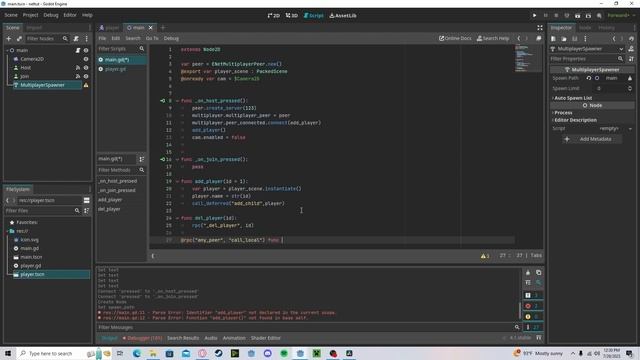Jump to the del_player method in list

(x=109, y=209)
